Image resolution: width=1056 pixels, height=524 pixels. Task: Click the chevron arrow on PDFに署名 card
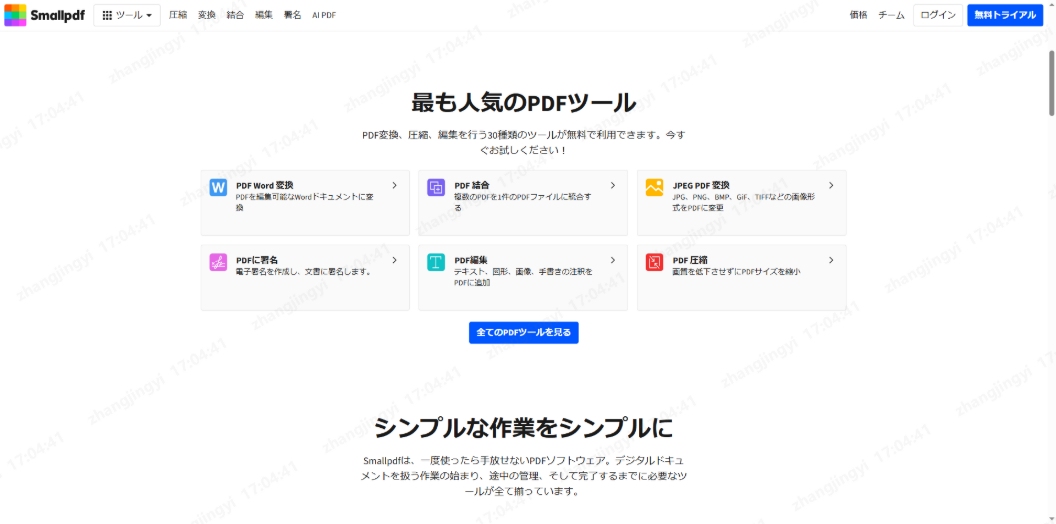point(395,260)
